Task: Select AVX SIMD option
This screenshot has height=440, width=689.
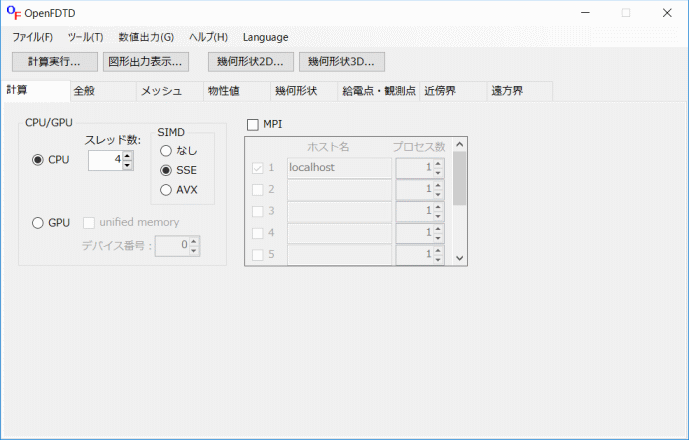Action: 166,190
